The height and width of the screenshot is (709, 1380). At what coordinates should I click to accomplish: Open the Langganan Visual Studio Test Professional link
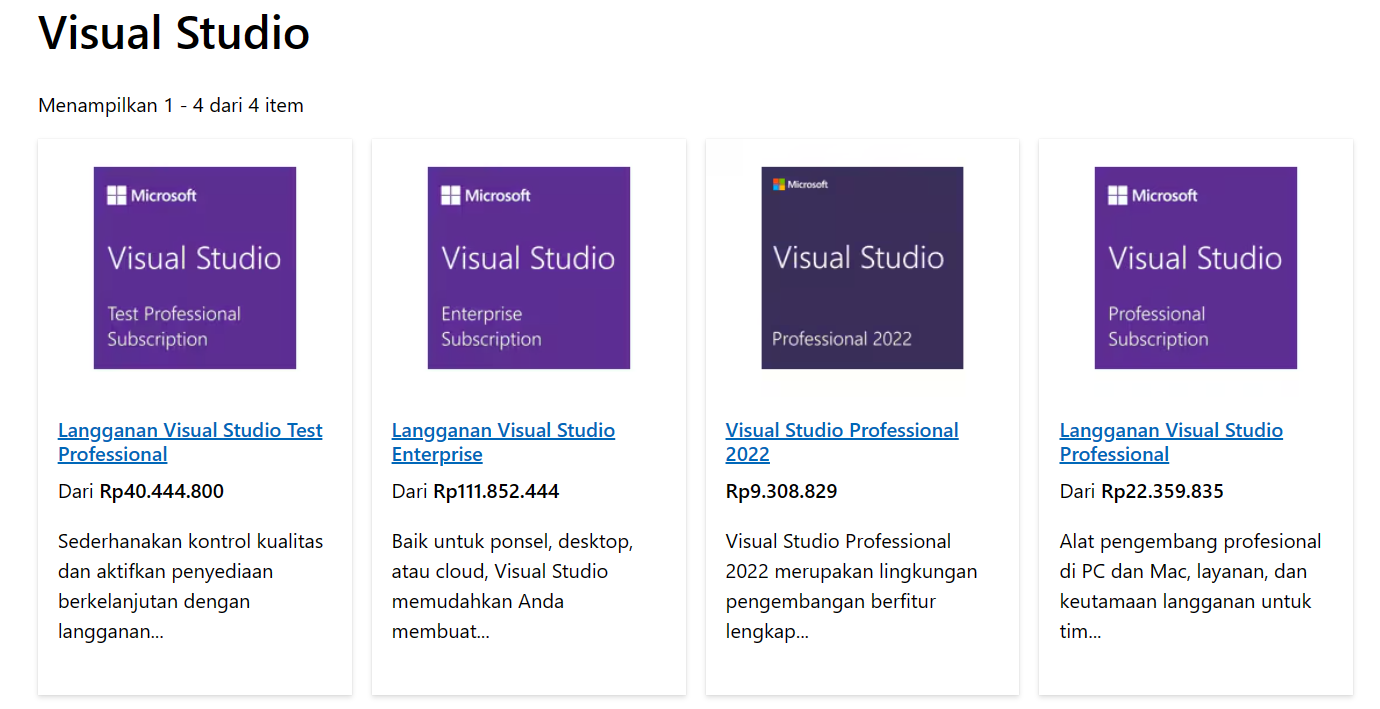pos(190,442)
